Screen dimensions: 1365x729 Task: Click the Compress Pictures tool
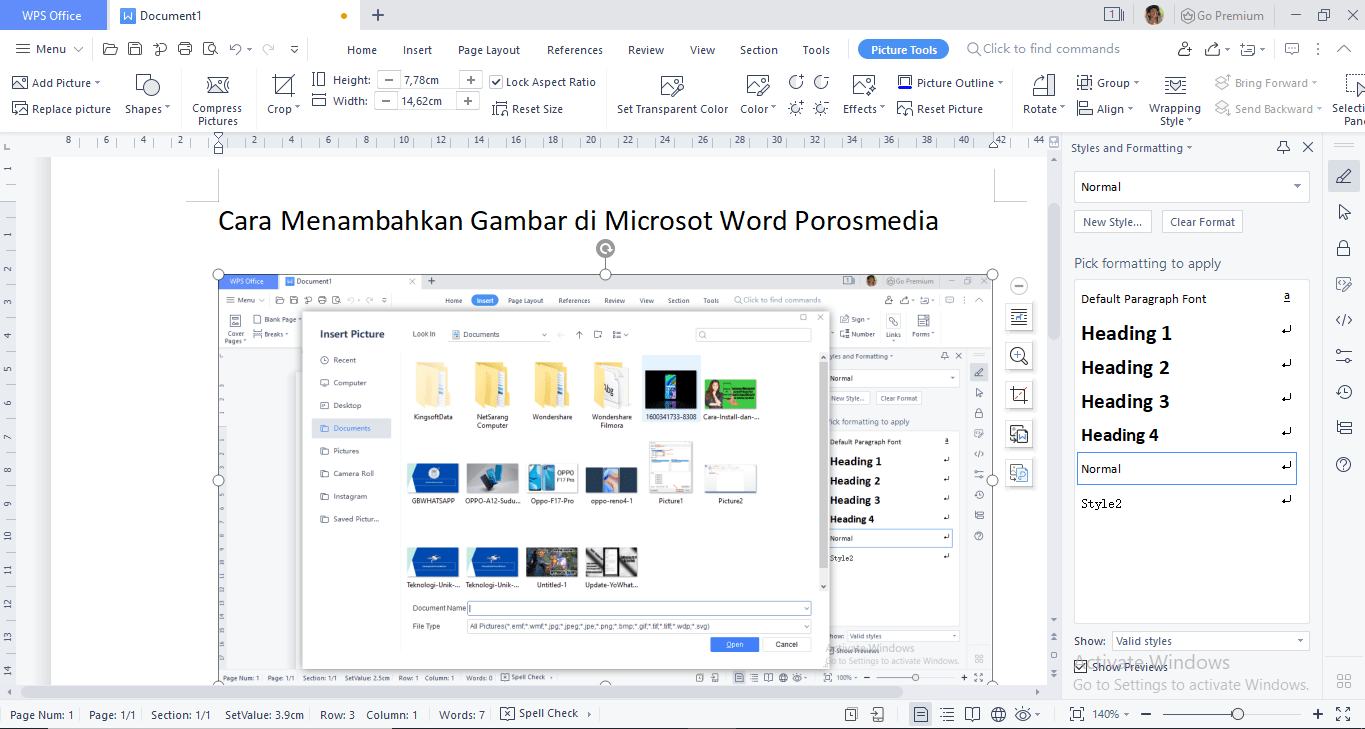pyautogui.click(x=217, y=100)
